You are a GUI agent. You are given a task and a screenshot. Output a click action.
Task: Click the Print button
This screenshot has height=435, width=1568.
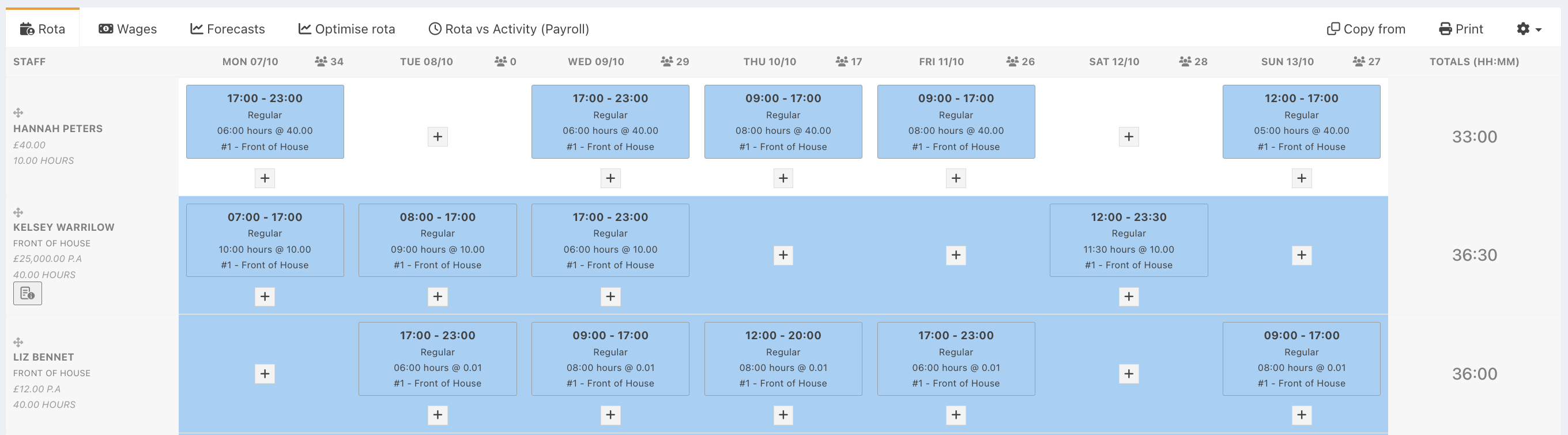pyautogui.click(x=1460, y=29)
